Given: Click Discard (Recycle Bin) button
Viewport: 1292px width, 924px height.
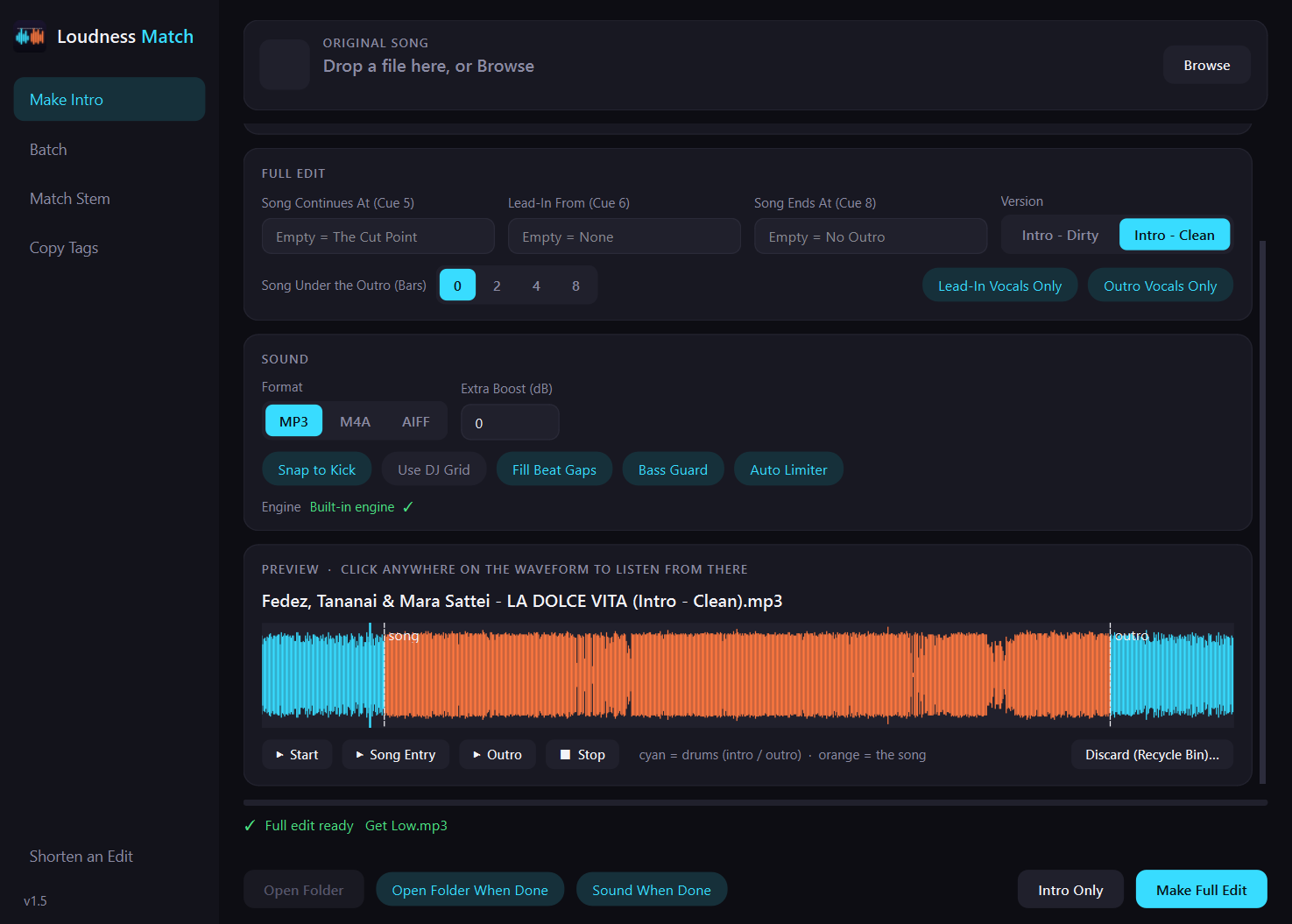Looking at the screenshot, I should (x=1152, y=754).
